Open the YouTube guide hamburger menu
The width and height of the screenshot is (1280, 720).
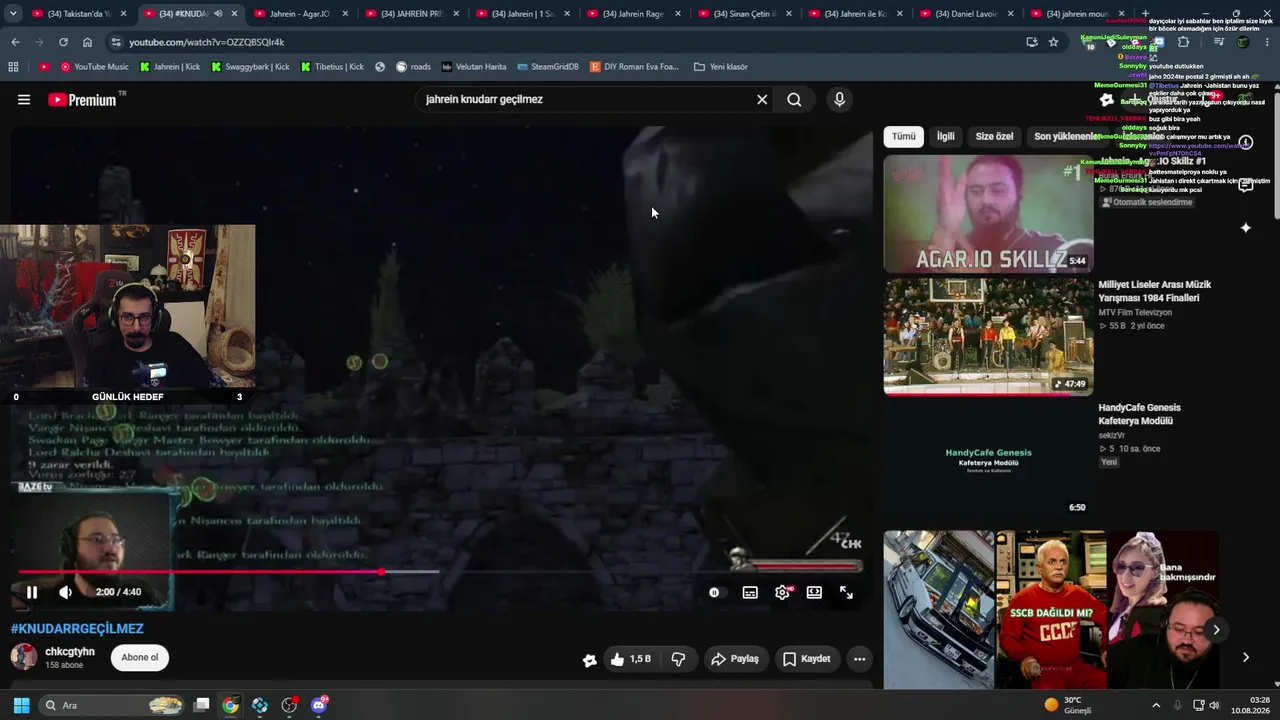click(x=24, y=100)
